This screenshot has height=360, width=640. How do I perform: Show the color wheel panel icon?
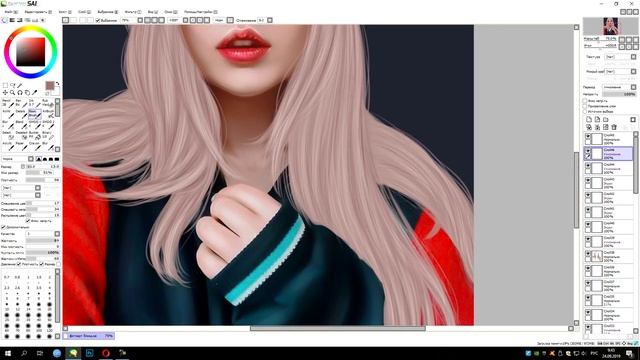pyautogui.click(x=4, y=20)
